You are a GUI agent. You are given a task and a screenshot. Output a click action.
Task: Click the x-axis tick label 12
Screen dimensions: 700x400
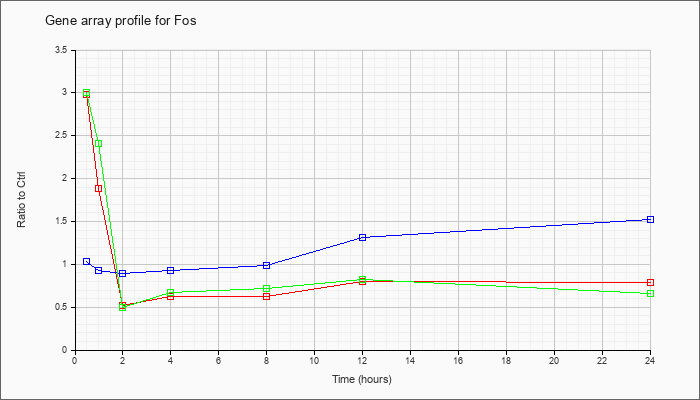pos(362,361)
